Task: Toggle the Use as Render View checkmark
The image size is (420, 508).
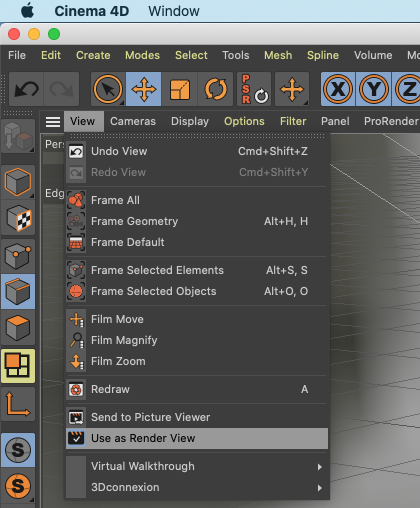Action: pos(76,438)
